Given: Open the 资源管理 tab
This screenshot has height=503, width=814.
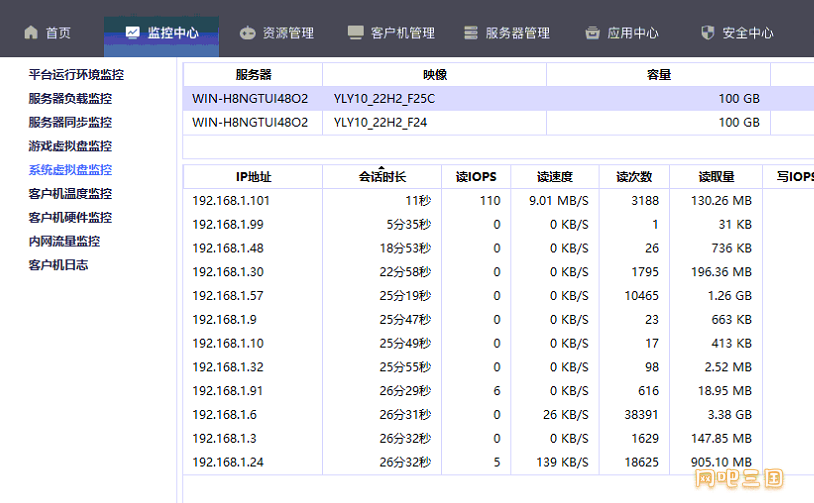Looking at the screenshot, I should pos(277,33).
